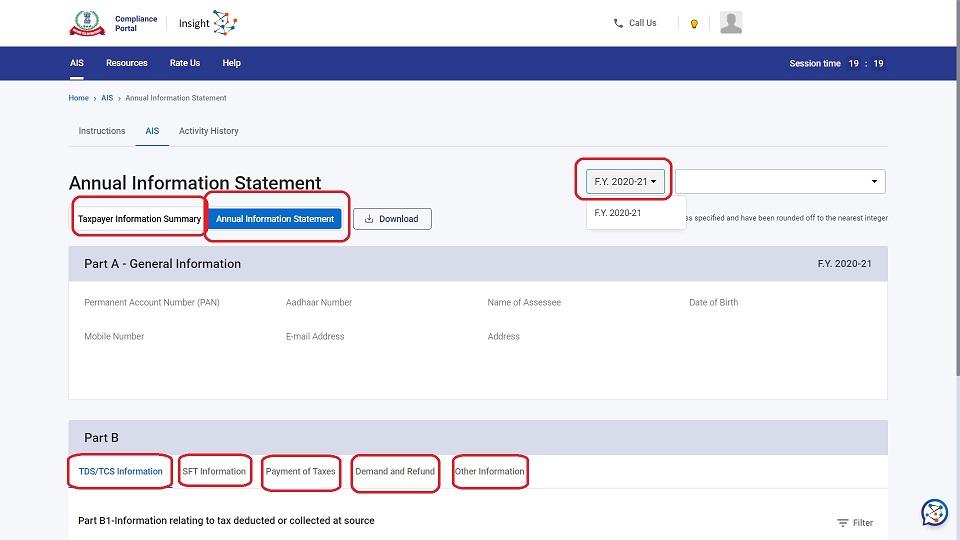This screenshot has width=960, height=540.
Task: Click the yellow lightbulb icon
Action: click(x=694, y=24)
